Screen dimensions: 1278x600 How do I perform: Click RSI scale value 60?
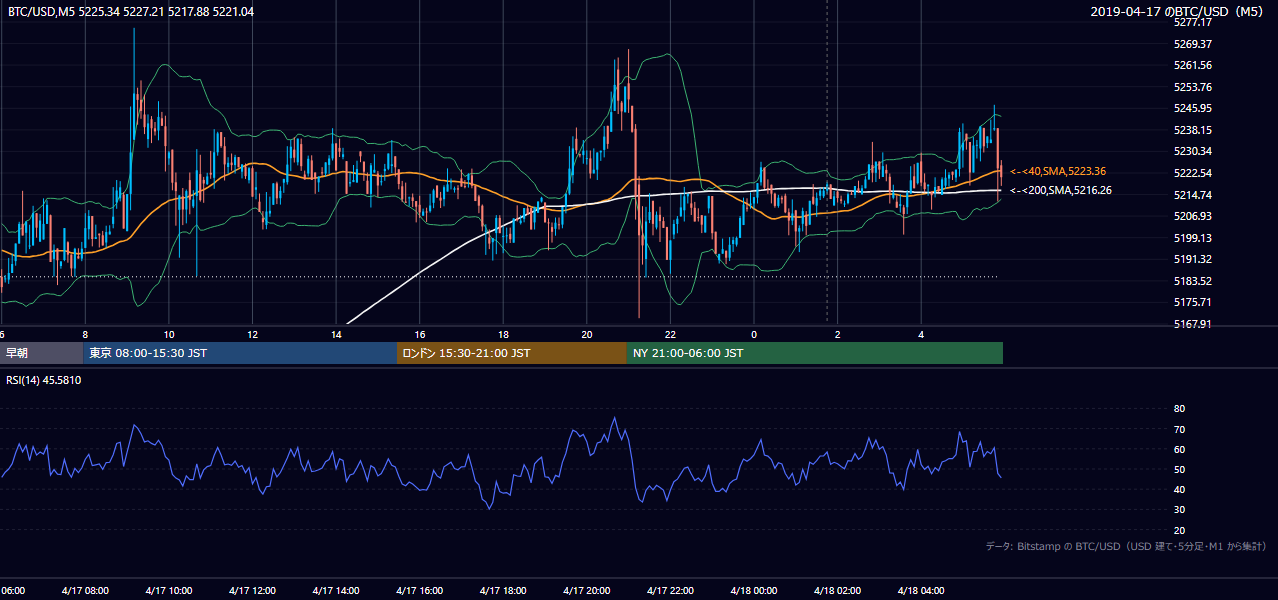coord(1179,449)
